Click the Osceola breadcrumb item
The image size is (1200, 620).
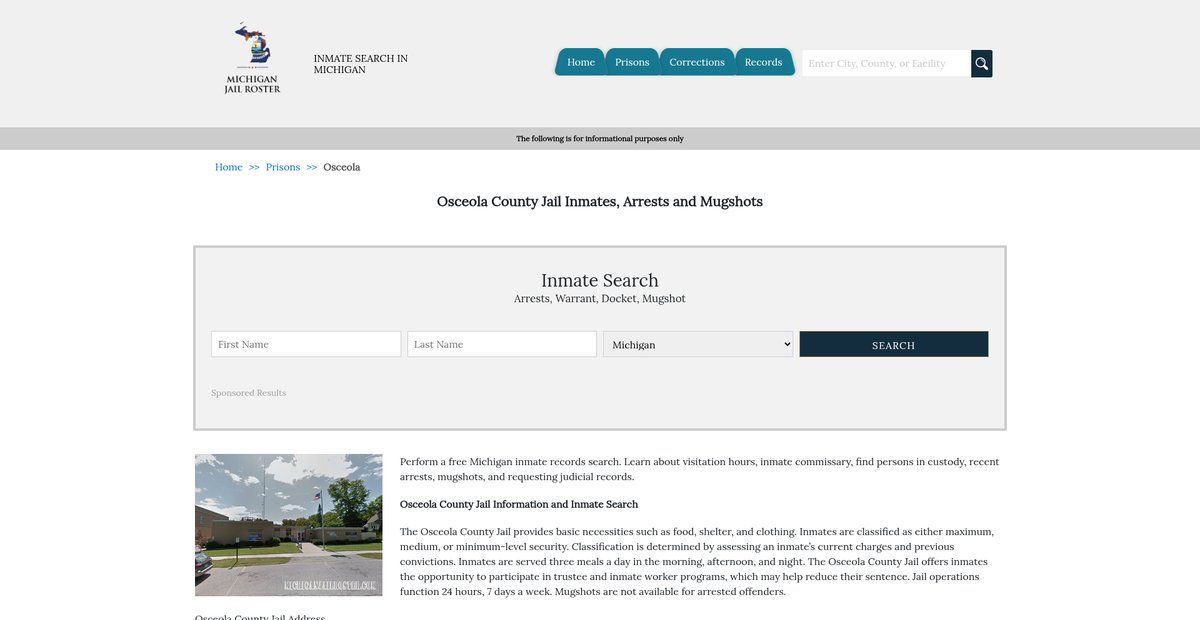pos(342,167)
